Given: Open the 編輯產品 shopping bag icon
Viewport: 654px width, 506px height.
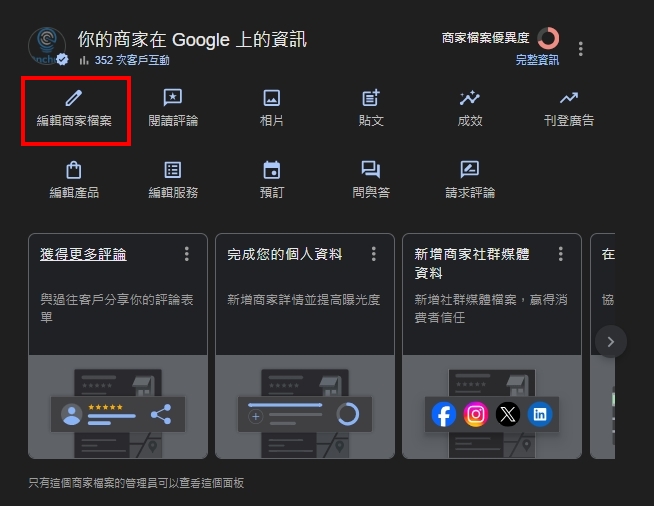Looking at the screenshot, I should click(74, 170).
